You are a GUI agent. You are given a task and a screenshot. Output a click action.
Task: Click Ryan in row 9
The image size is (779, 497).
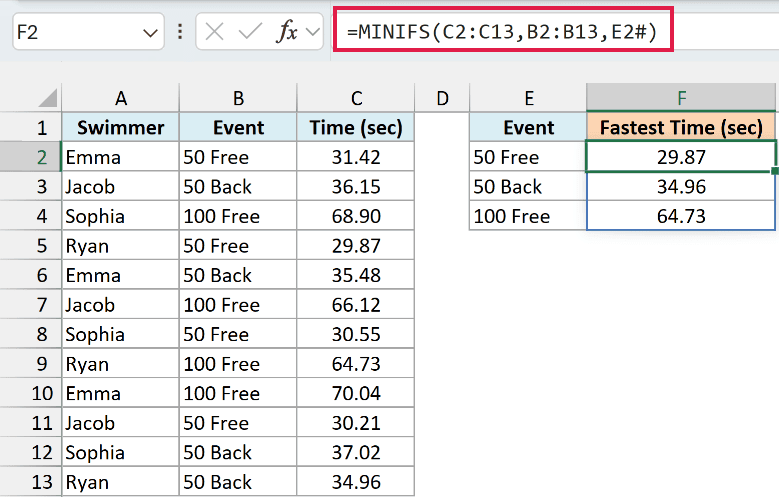120,364
